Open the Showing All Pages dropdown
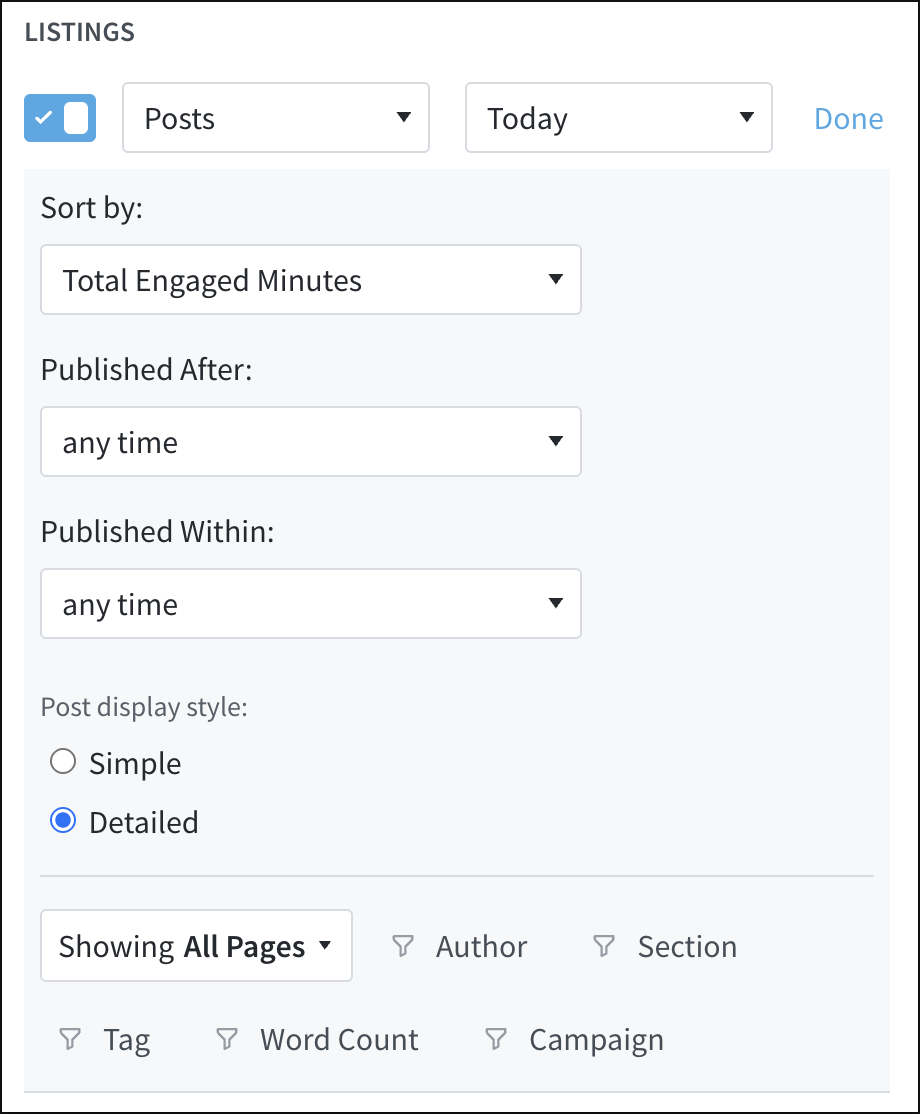The image size is (920, 1114). click(197, 946)
